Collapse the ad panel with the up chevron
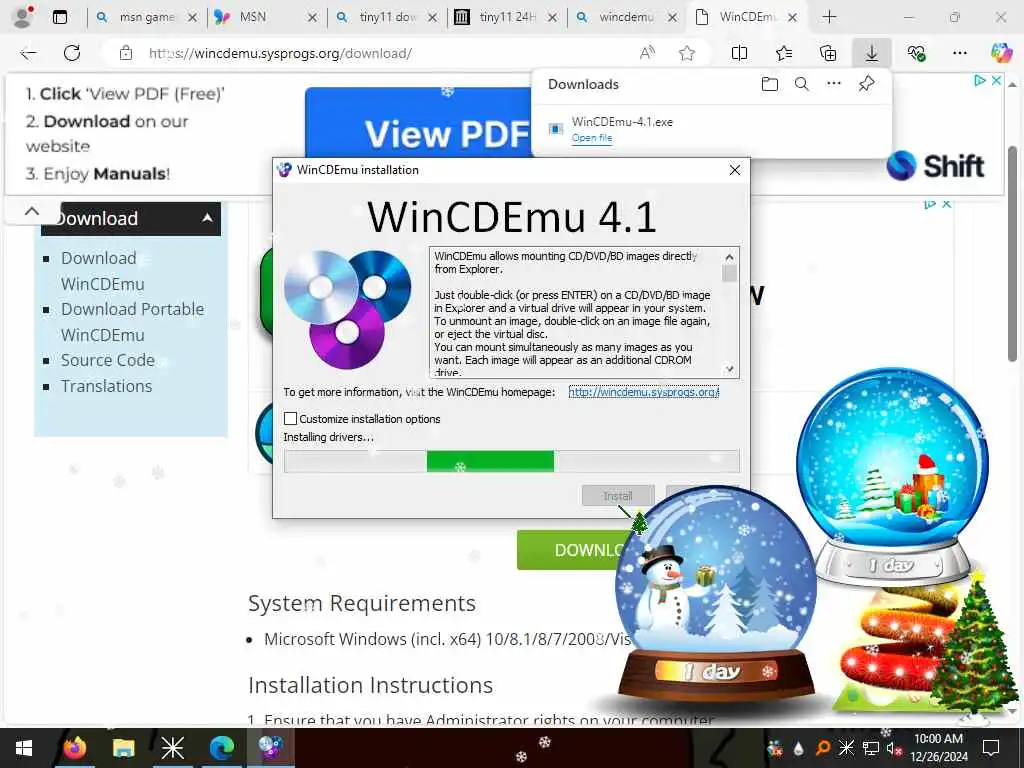This screenshot has width=1024, height=768. (31, 212)
